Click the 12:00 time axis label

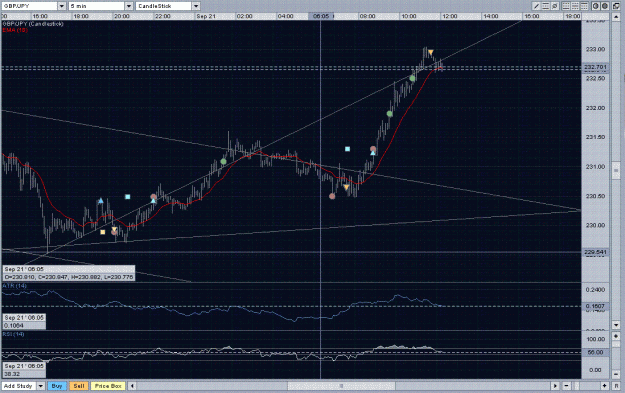tap(450, 16)
